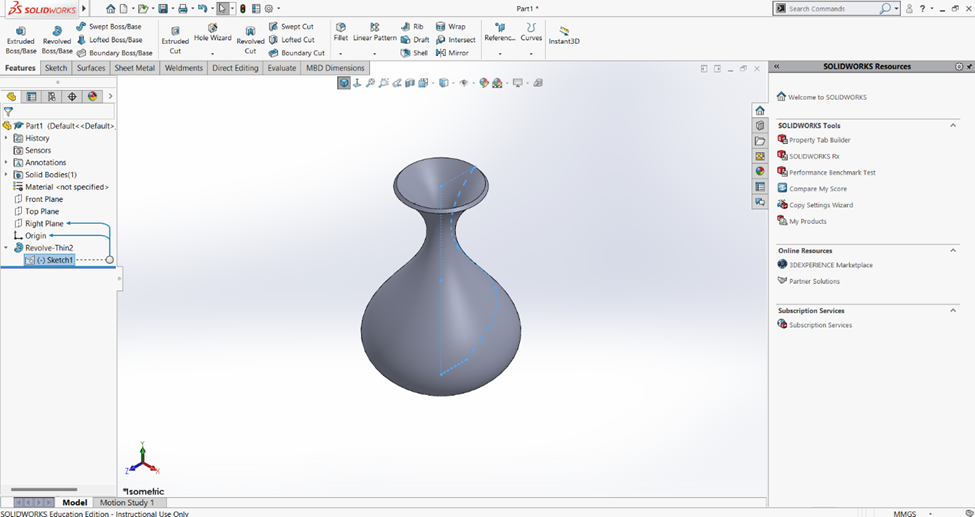Launch SOLIDWORKS Rx link
Image resolution: width=975 pixels, height=517 pixels.
808,156
